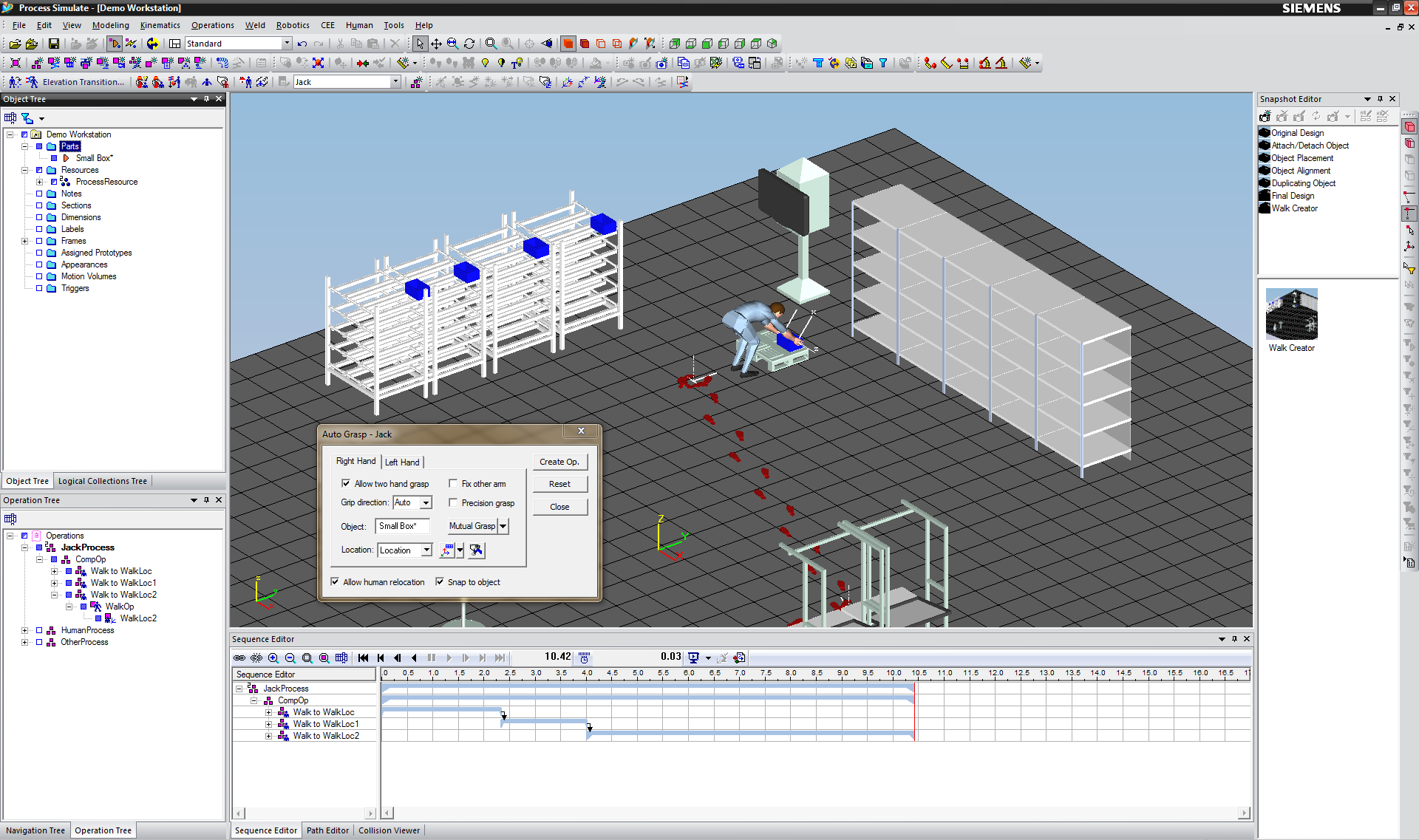Viewport: 1419px width, 840px height.
Task: Click the red X blank selected icon
Action: pos(319,64)
